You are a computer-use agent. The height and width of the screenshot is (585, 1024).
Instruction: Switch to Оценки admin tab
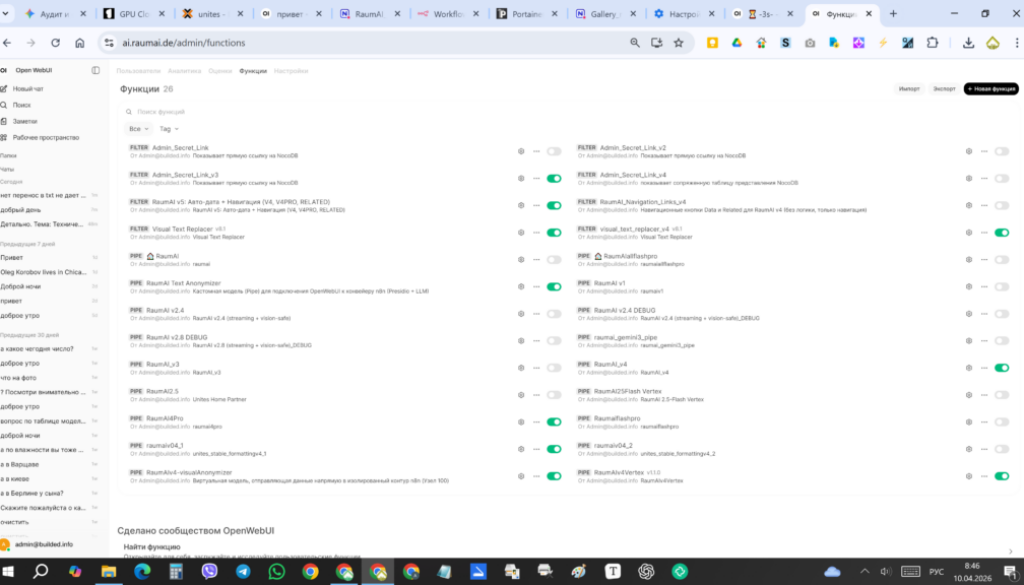220,71
